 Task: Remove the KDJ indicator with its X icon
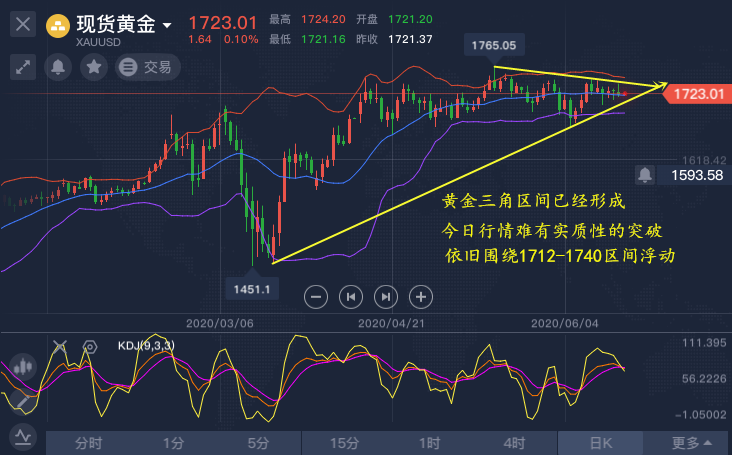click(60, 346)
